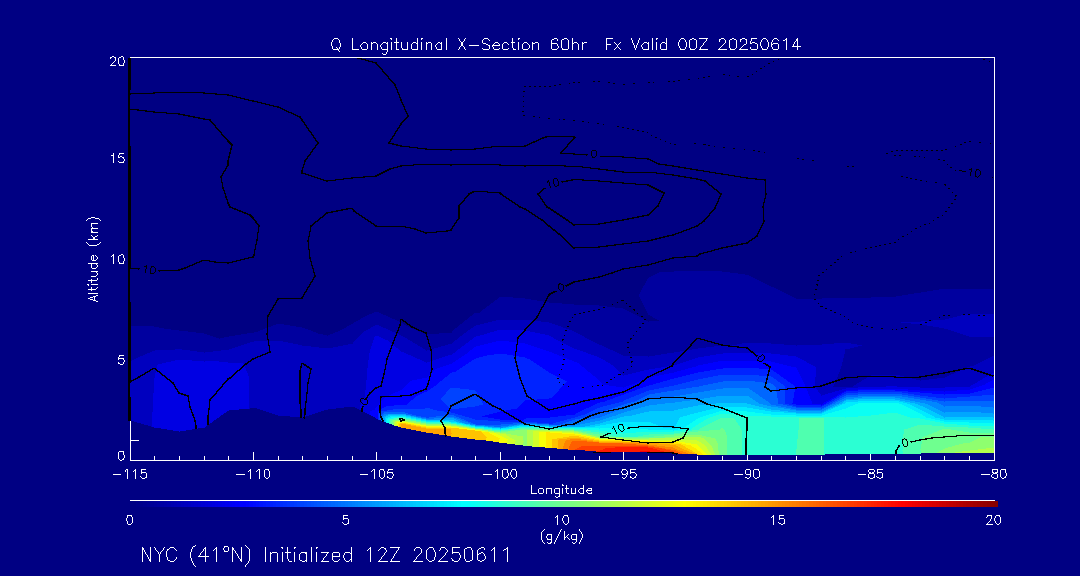The image size is (1080, 576).
Task: Click colorbar scale label '0'
Action: click(x=129, y=520)
